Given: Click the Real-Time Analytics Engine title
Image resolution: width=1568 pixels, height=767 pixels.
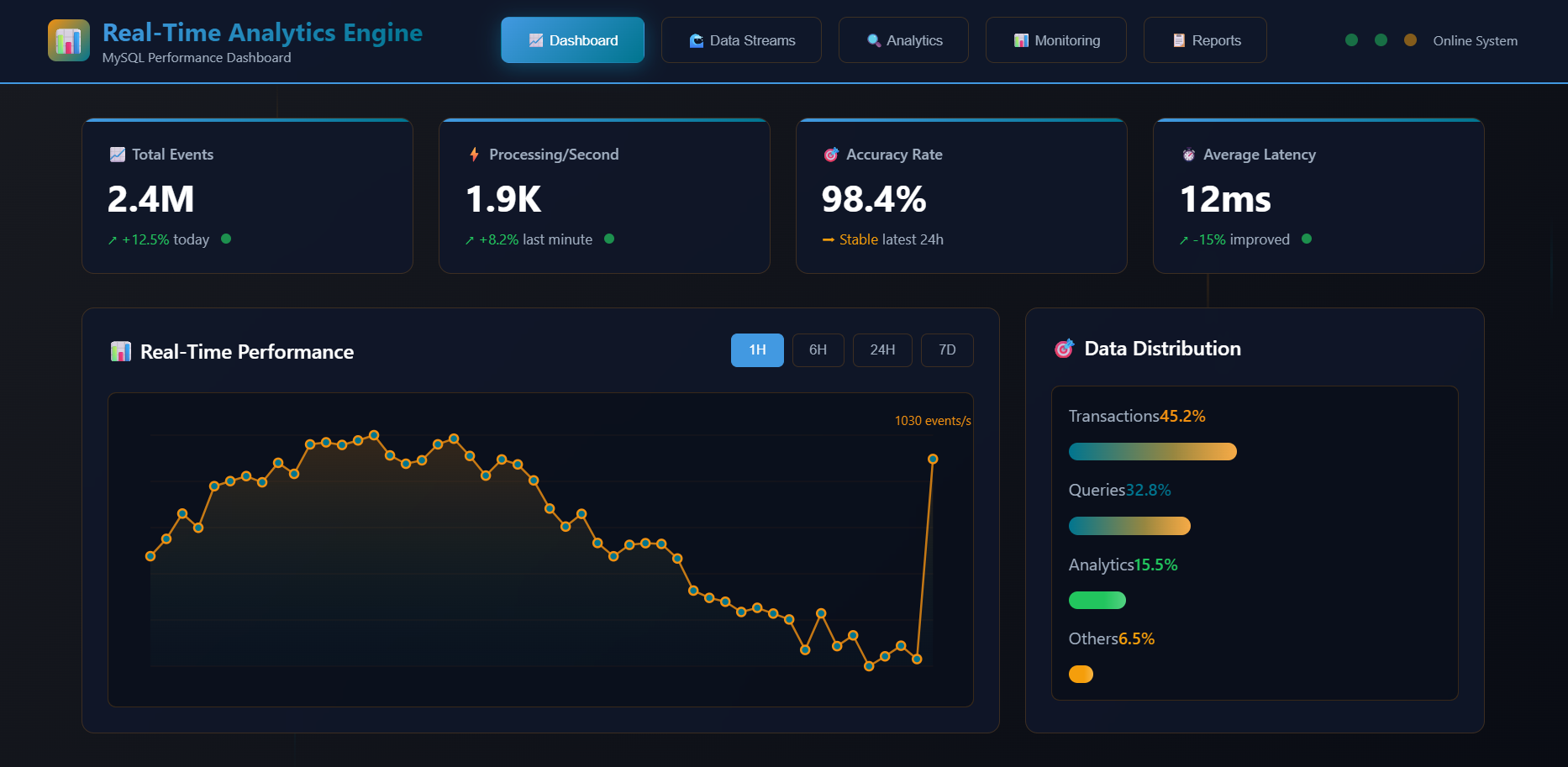Looking at the screenshot, I should click(262, 33).
